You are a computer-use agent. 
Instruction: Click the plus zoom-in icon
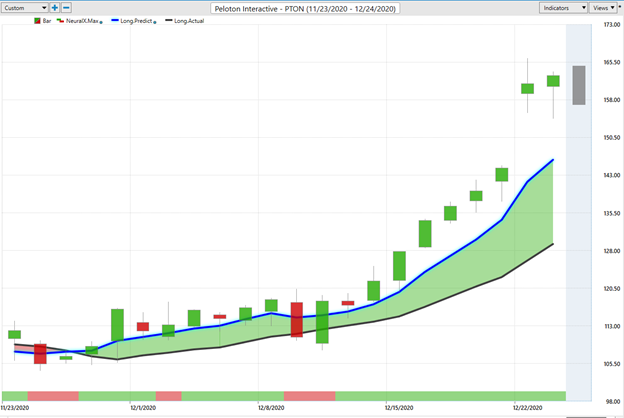[55, 8]
